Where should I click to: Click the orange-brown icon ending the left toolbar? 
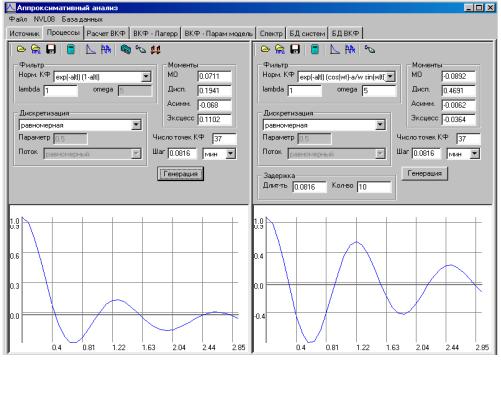[155, 50]
